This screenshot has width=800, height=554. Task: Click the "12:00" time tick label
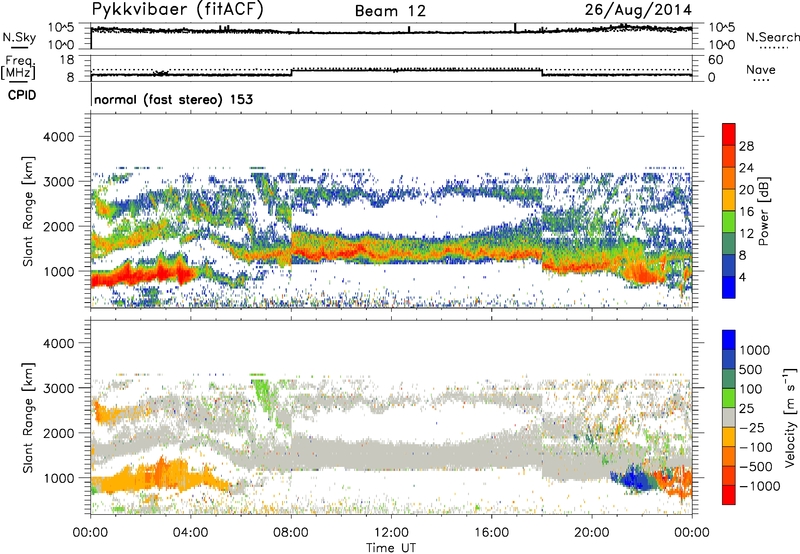point(391,533)
